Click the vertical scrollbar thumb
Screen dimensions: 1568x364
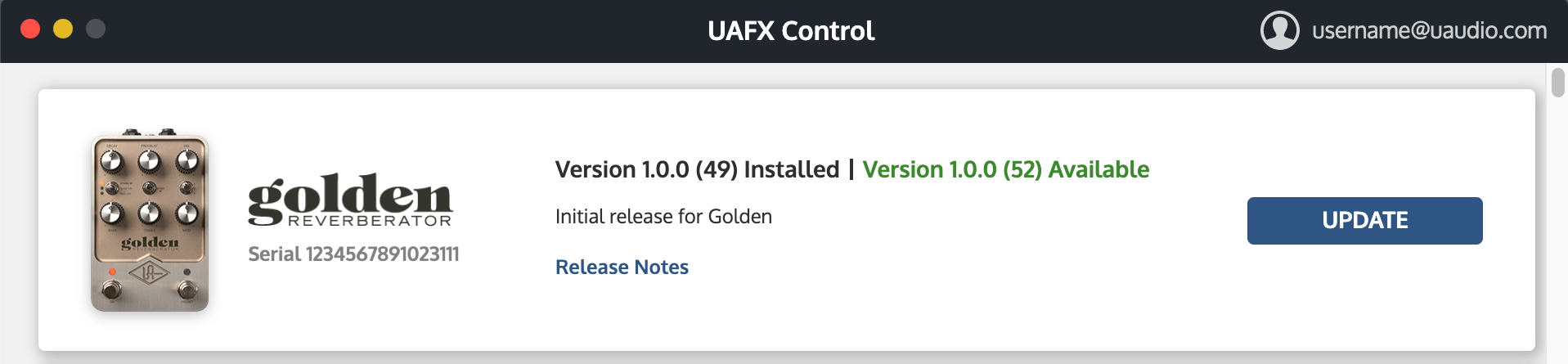click(1558, 83)
